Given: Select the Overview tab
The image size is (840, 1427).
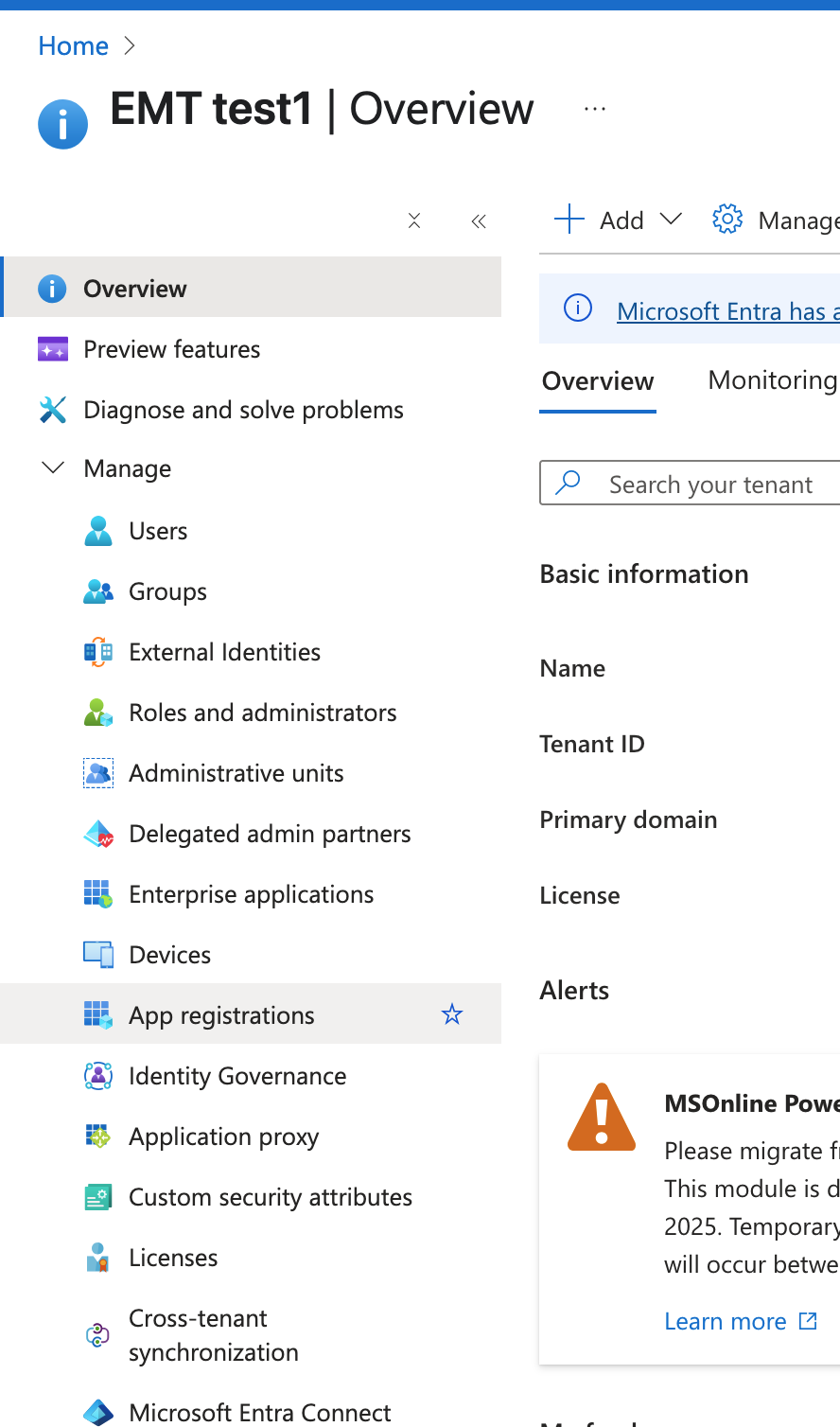Looking at the screenshot, I should (x=598, y=381).
